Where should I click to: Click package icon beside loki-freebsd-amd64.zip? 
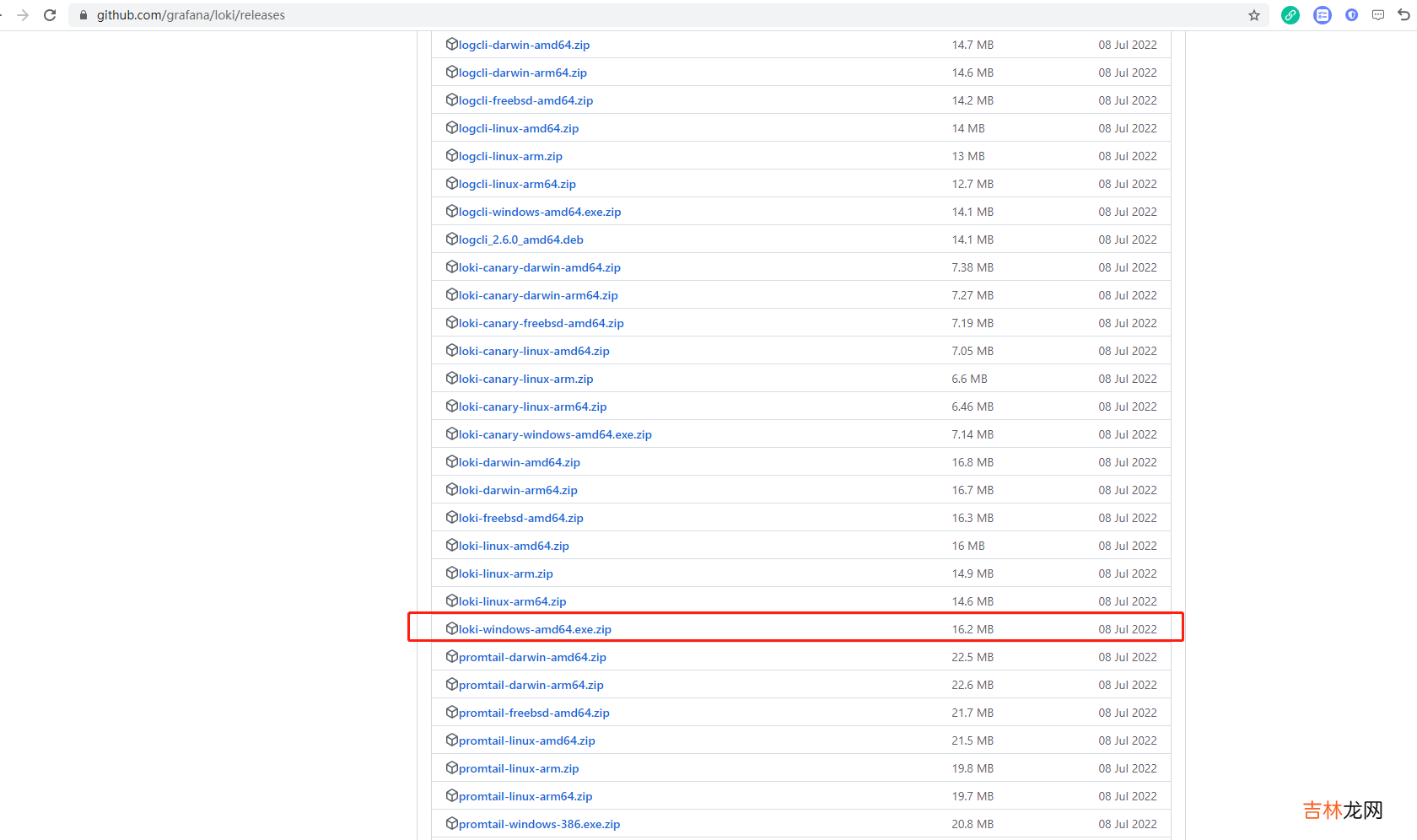point(452,518)
